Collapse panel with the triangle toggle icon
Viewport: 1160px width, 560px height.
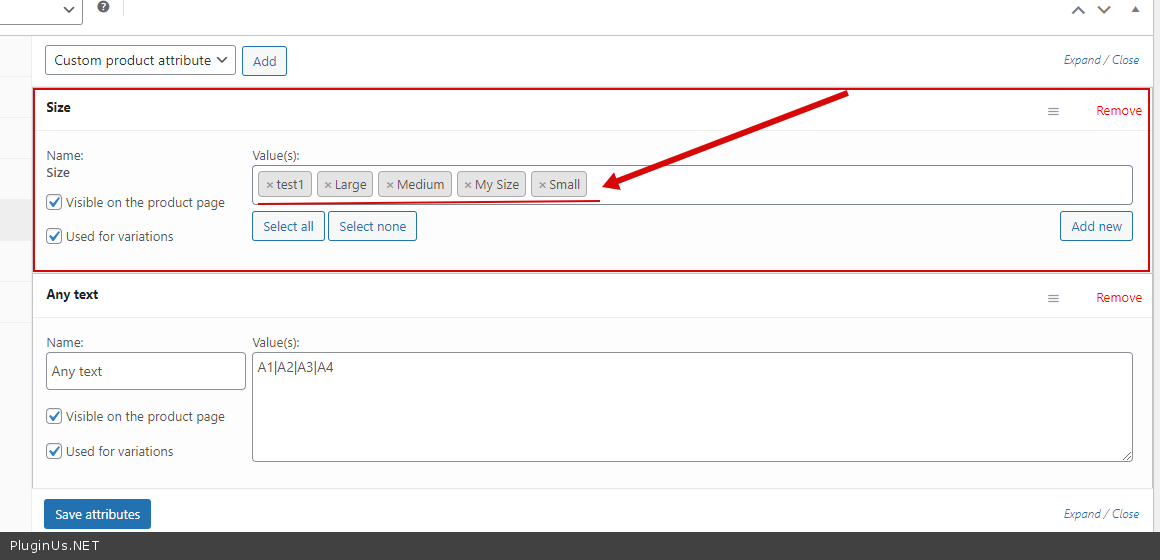1135,9
